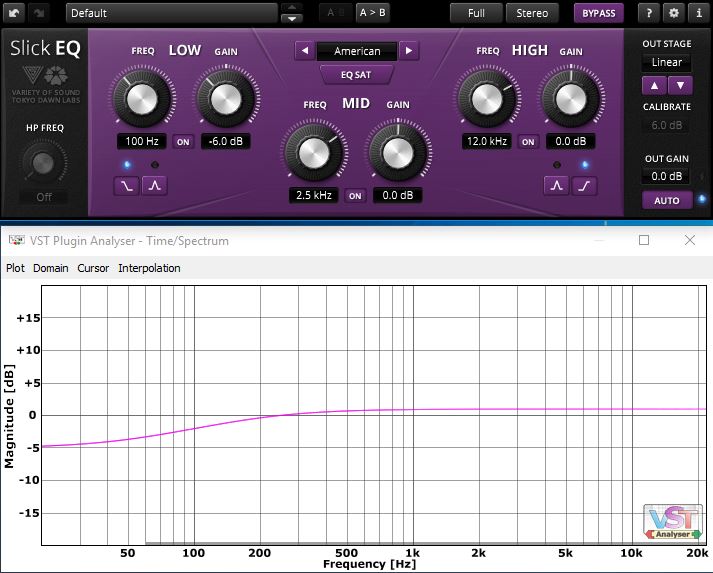The height and width of the screenshot is (573, 713).
Task: Open the settings gear icon
Action: (x=674, y=13)
